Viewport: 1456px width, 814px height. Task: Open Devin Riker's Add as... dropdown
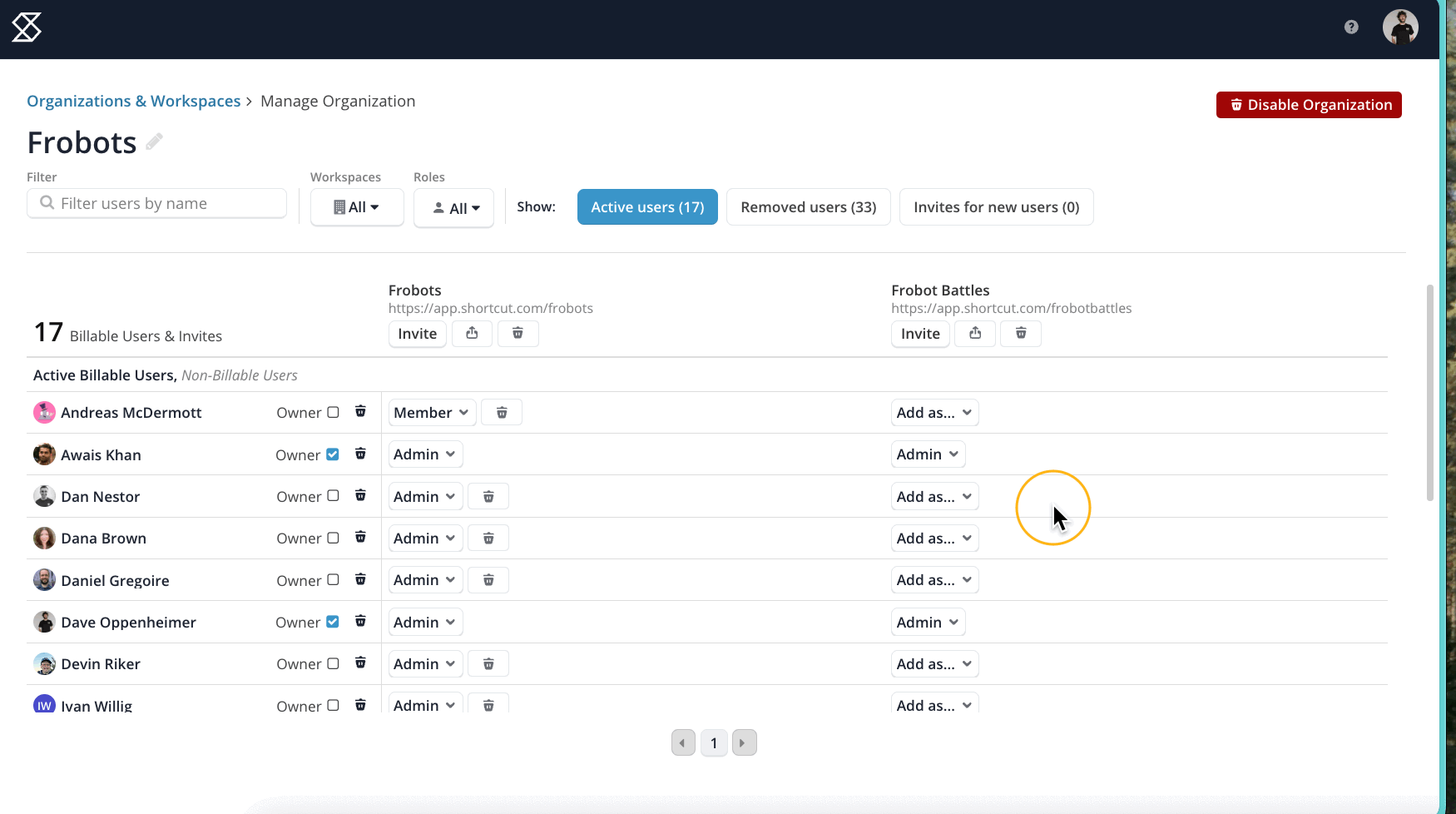click(x=934, y=664)
